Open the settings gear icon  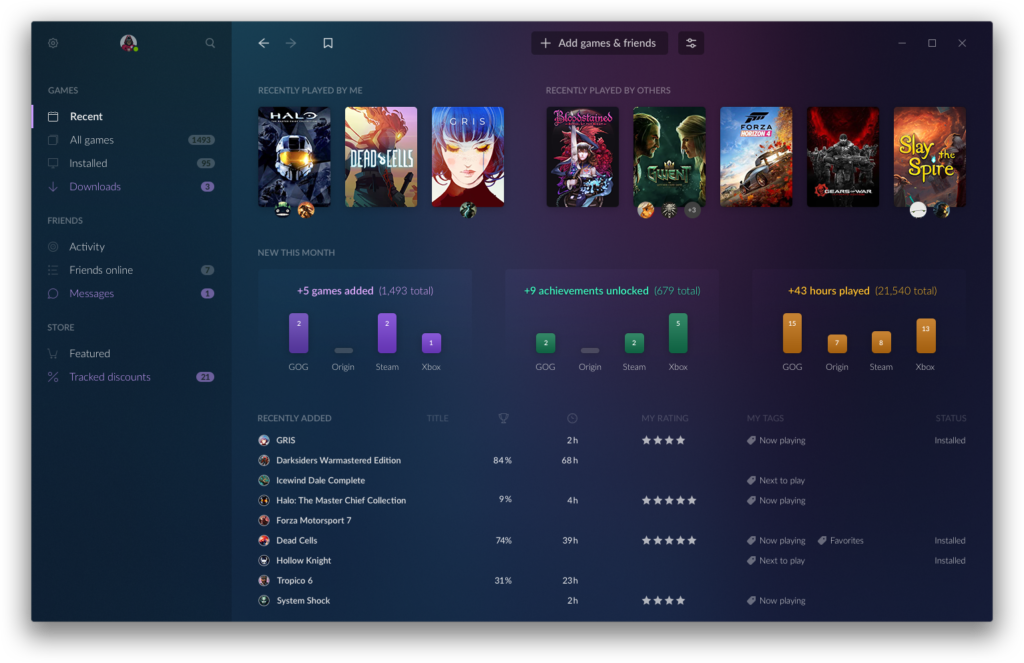[x=52, y=43]
